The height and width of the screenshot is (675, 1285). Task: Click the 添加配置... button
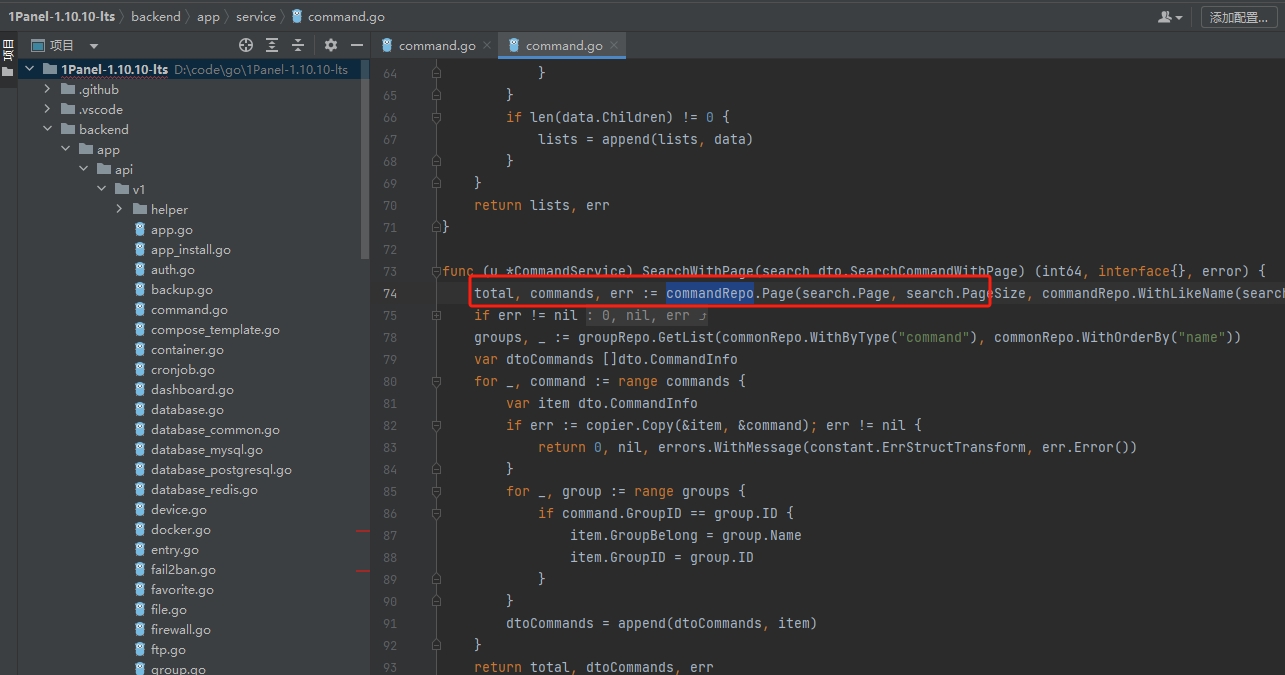point(1238,17)
